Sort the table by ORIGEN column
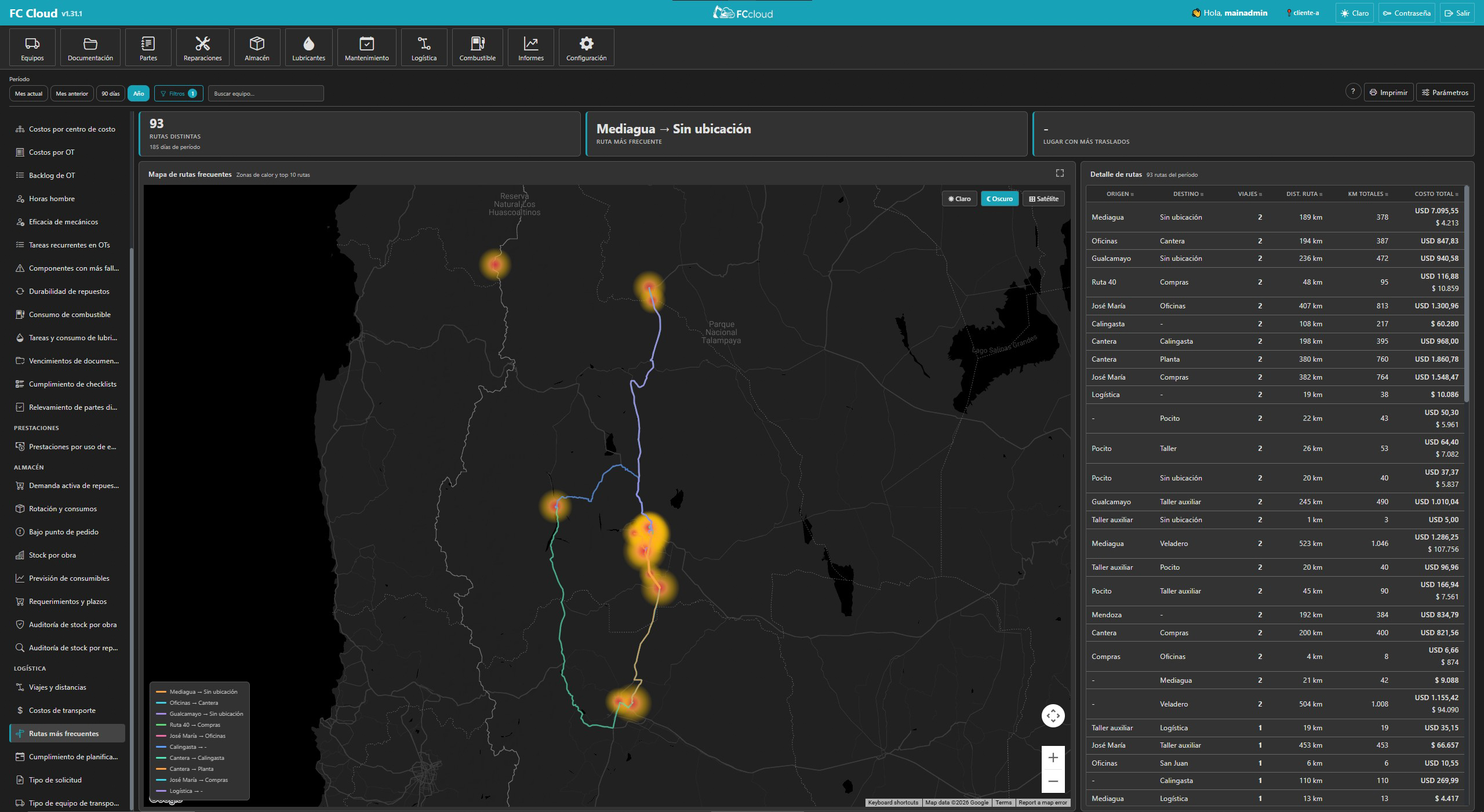Viewport: 1484px width, 812px height. coord(1120,194)
